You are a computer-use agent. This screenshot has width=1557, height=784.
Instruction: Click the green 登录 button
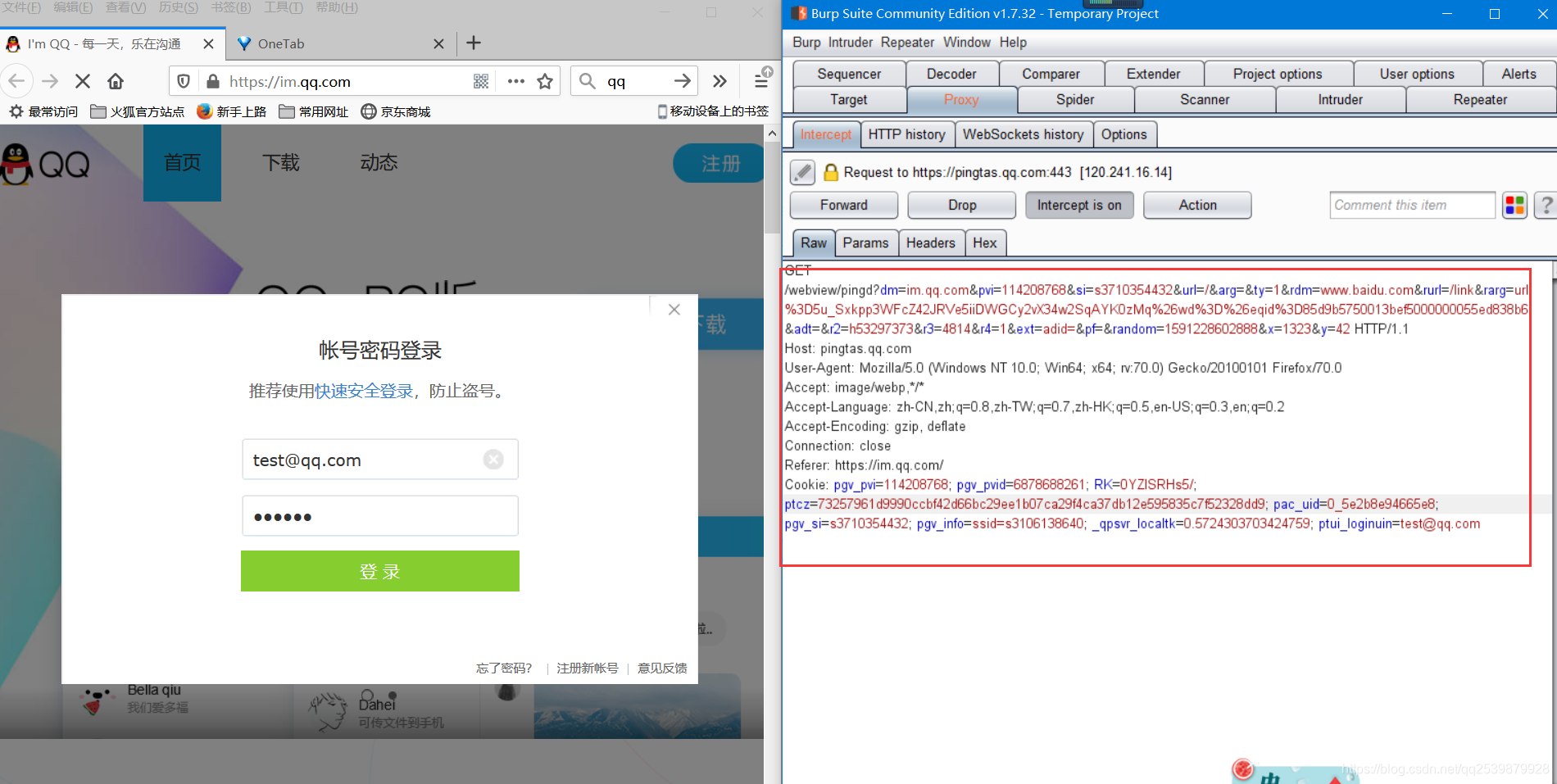[380, 571]
